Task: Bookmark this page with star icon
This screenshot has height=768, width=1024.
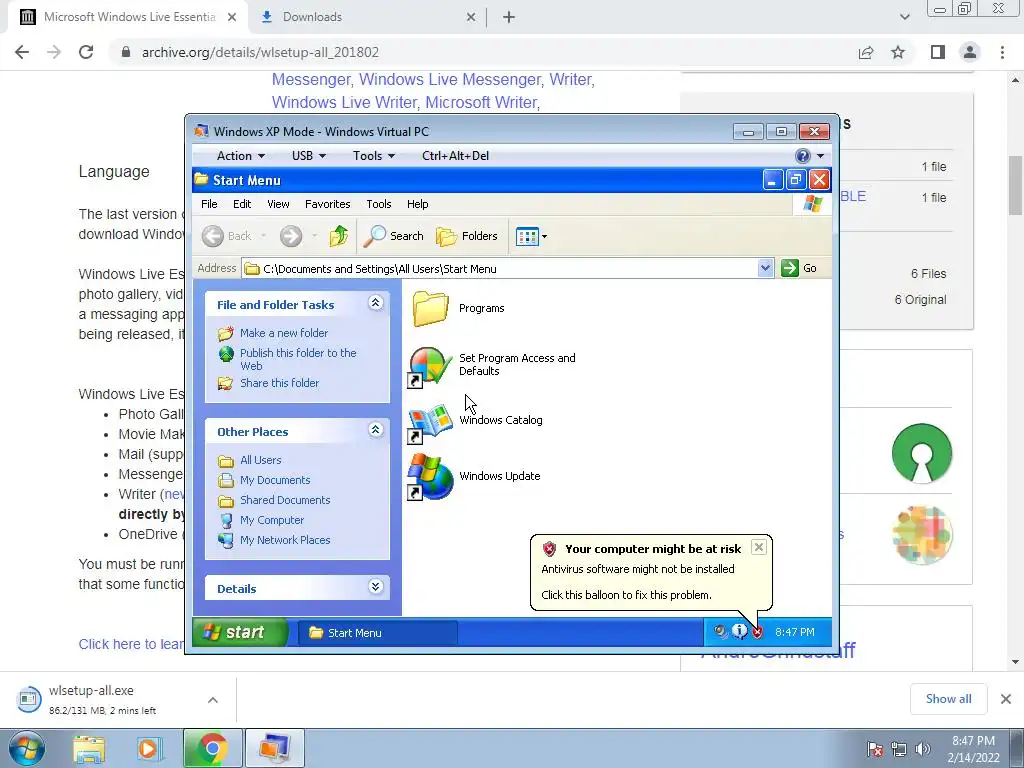Action: click(x=898, y=52)
